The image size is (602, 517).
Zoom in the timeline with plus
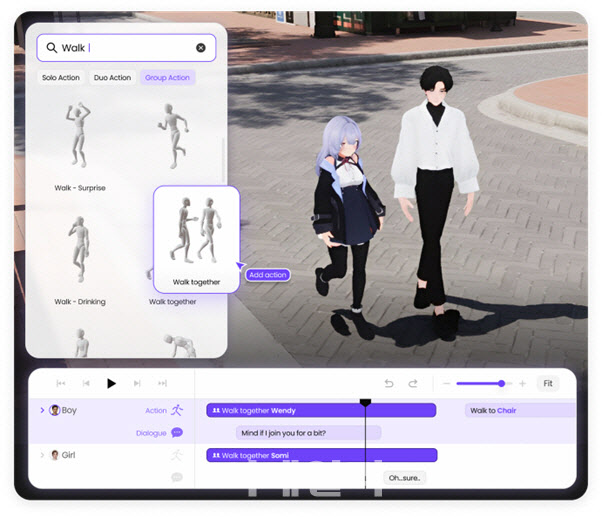(522, 383)
